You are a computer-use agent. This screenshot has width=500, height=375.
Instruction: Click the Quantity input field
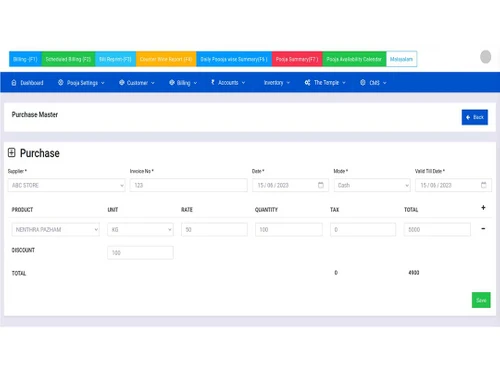(289, 229)
